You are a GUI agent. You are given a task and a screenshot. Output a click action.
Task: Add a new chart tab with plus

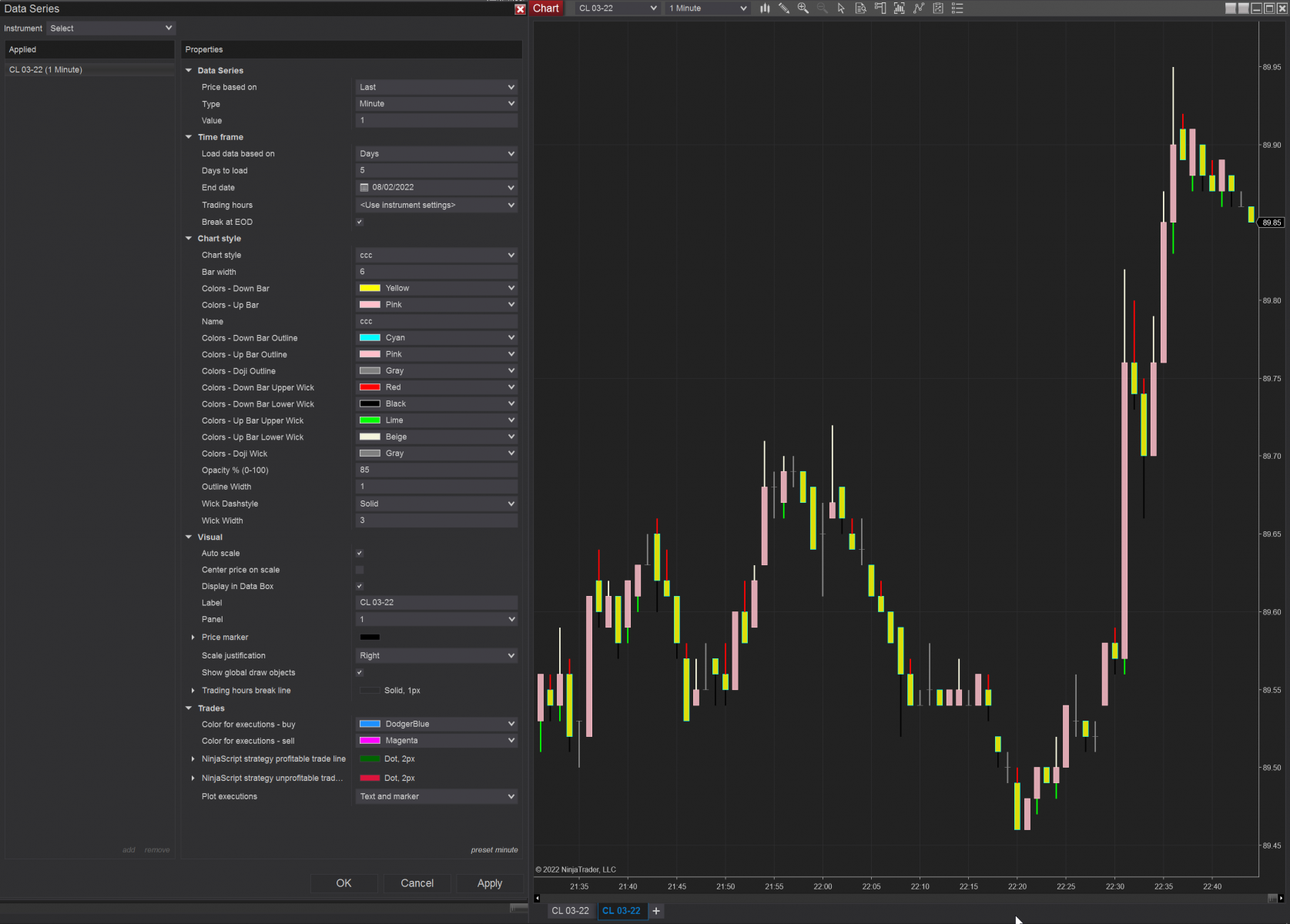[656, 911]
